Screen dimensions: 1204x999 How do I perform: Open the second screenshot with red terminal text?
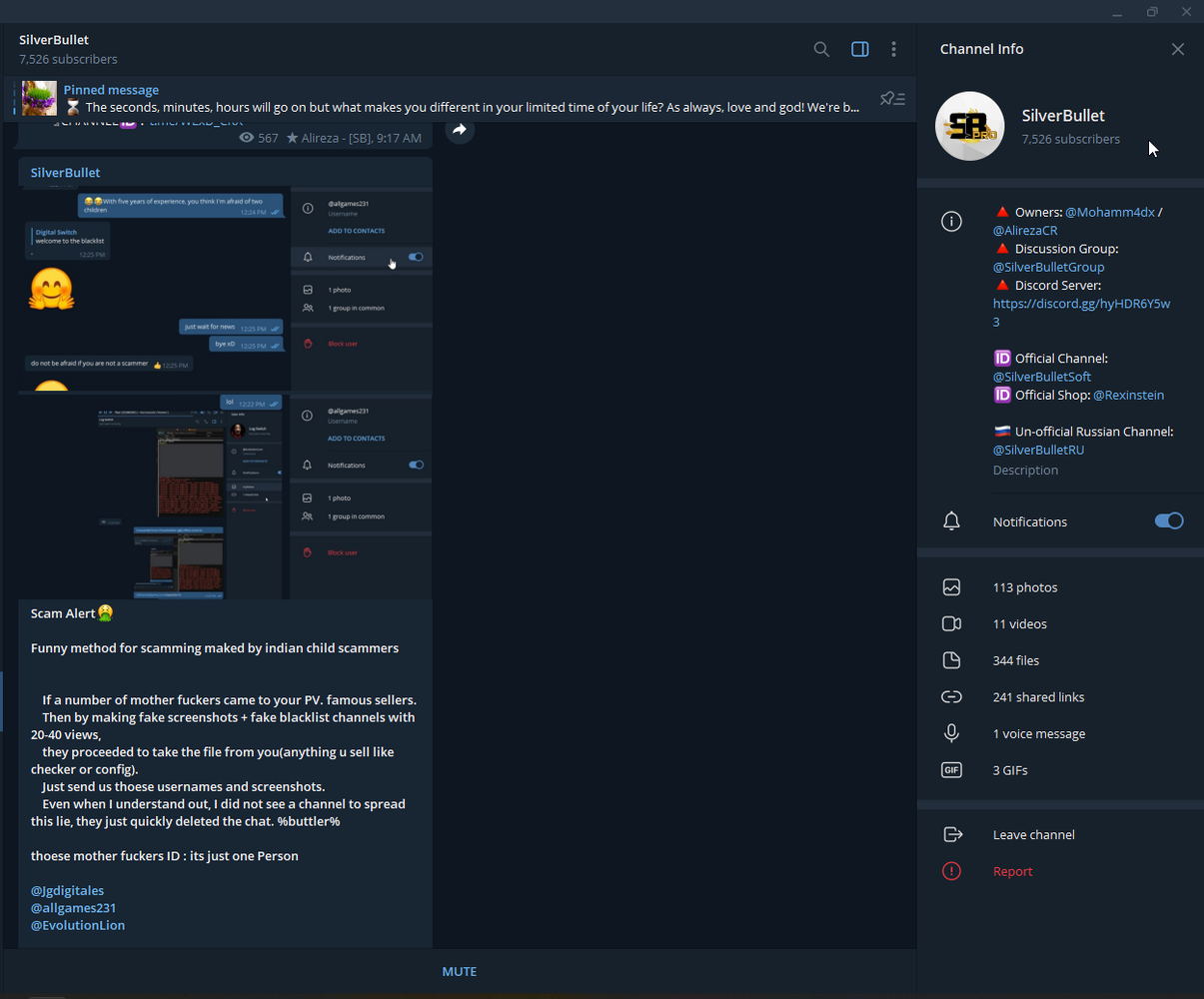pyautogui.click(x=225, y=497)
